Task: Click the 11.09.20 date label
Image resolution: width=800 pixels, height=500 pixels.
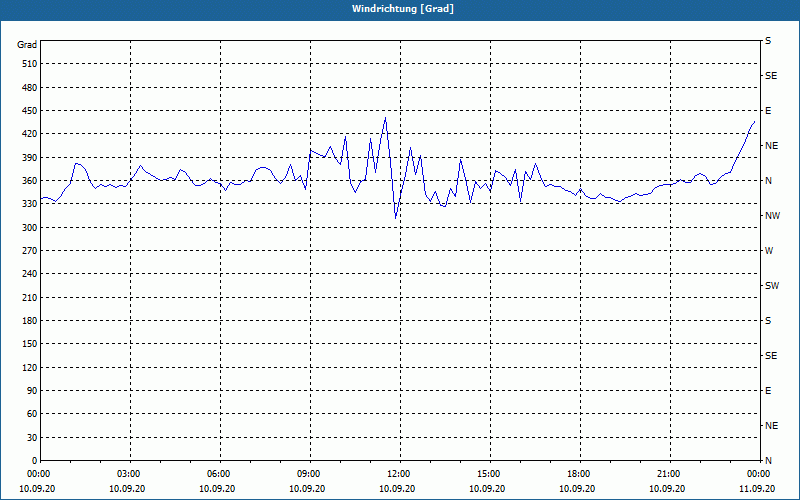Action: click(757, 489)
